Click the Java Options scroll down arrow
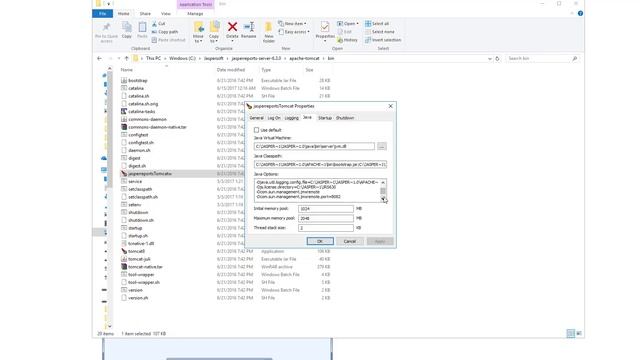The height and width of the screenshot is (360, 640). 383,198
